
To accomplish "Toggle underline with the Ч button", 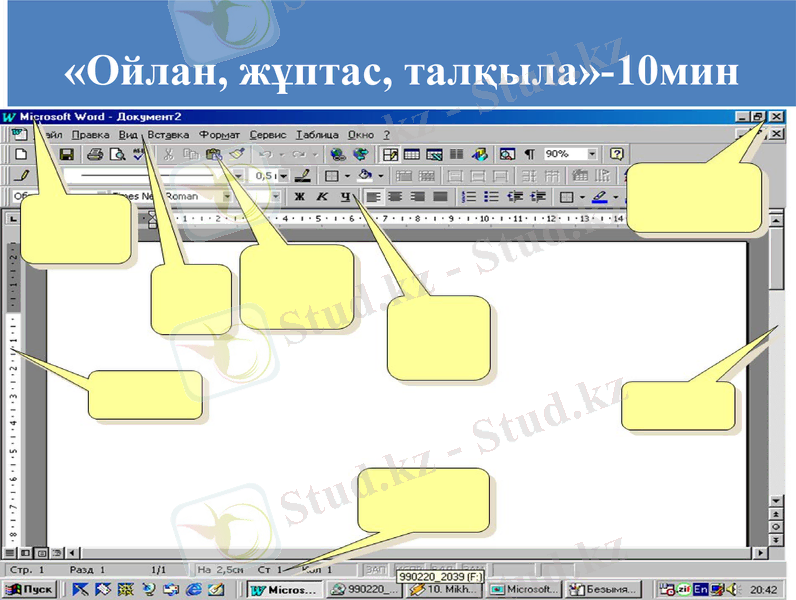I will coord(345,196).
